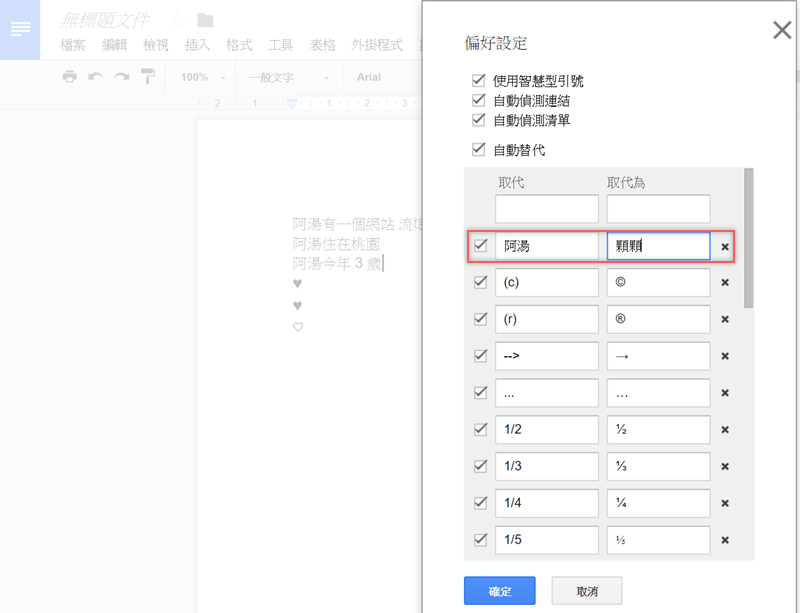
Task: Uncheck the 1/5 substitution checkbox
Action: pos(481,540)
